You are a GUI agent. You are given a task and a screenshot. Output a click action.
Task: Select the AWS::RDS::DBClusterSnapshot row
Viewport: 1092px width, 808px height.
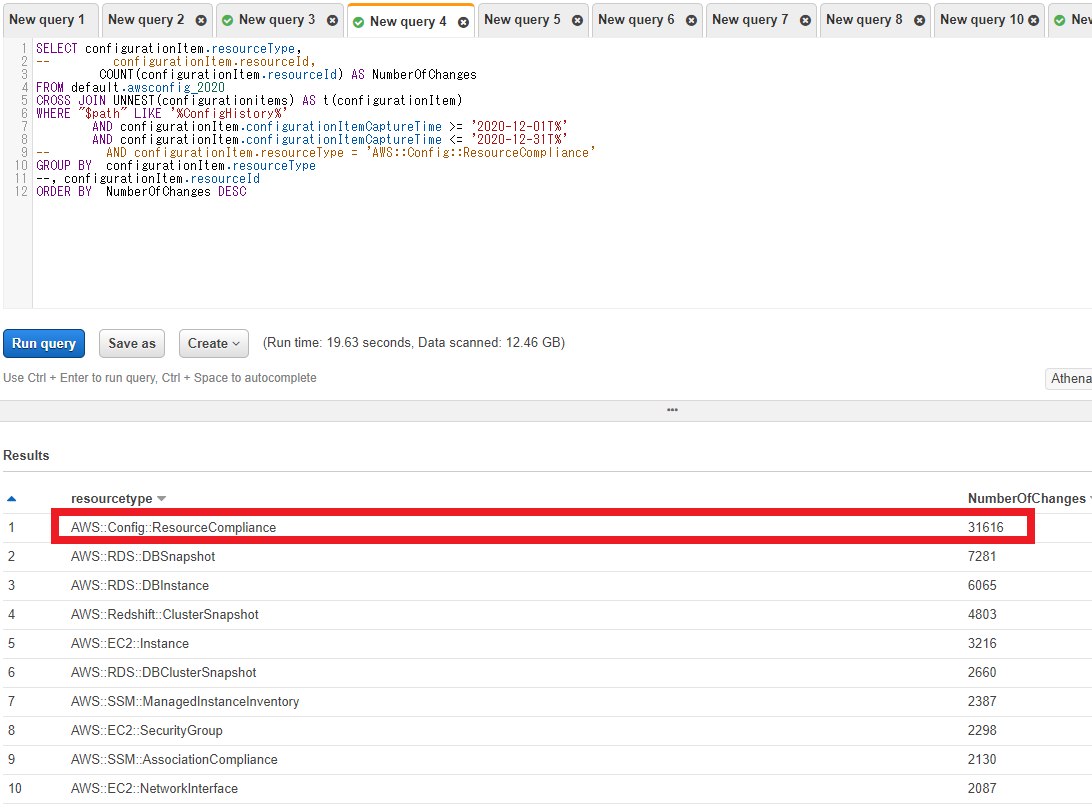[x=547, y=673]
